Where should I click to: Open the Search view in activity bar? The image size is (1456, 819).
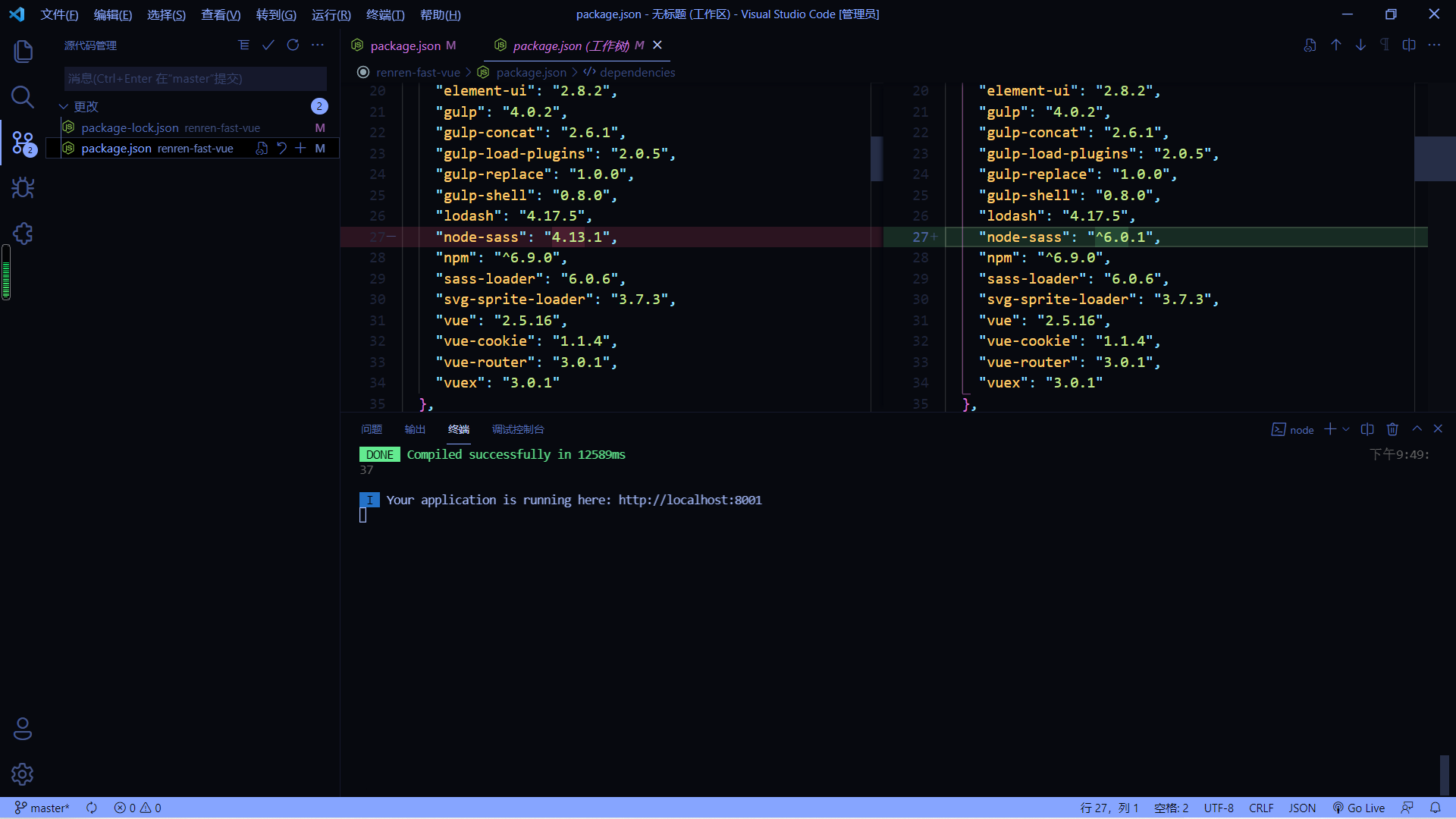click(x=23, y=96)
